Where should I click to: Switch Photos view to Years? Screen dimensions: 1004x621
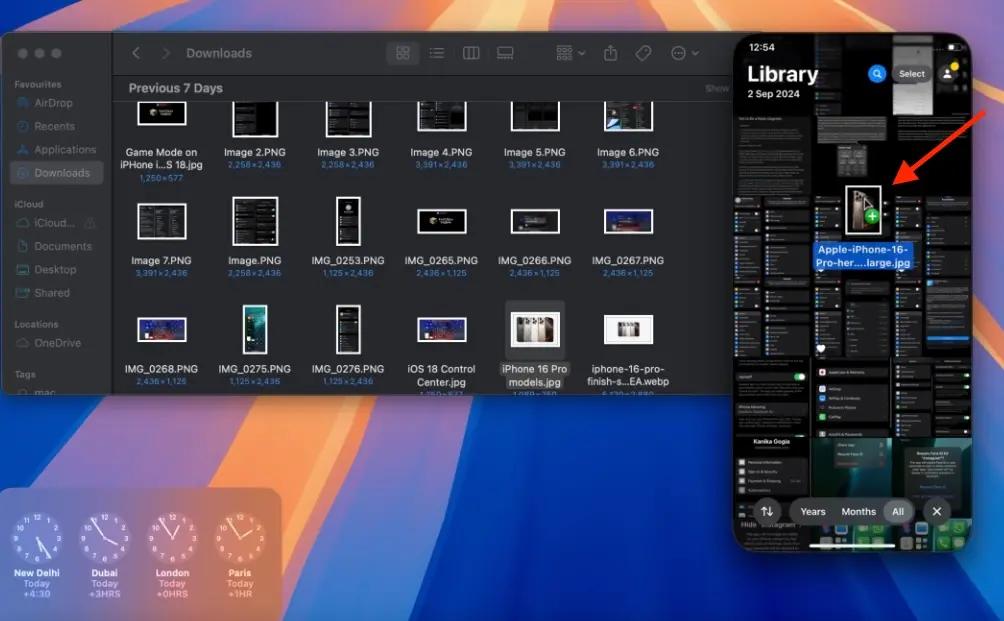point(812,511)
